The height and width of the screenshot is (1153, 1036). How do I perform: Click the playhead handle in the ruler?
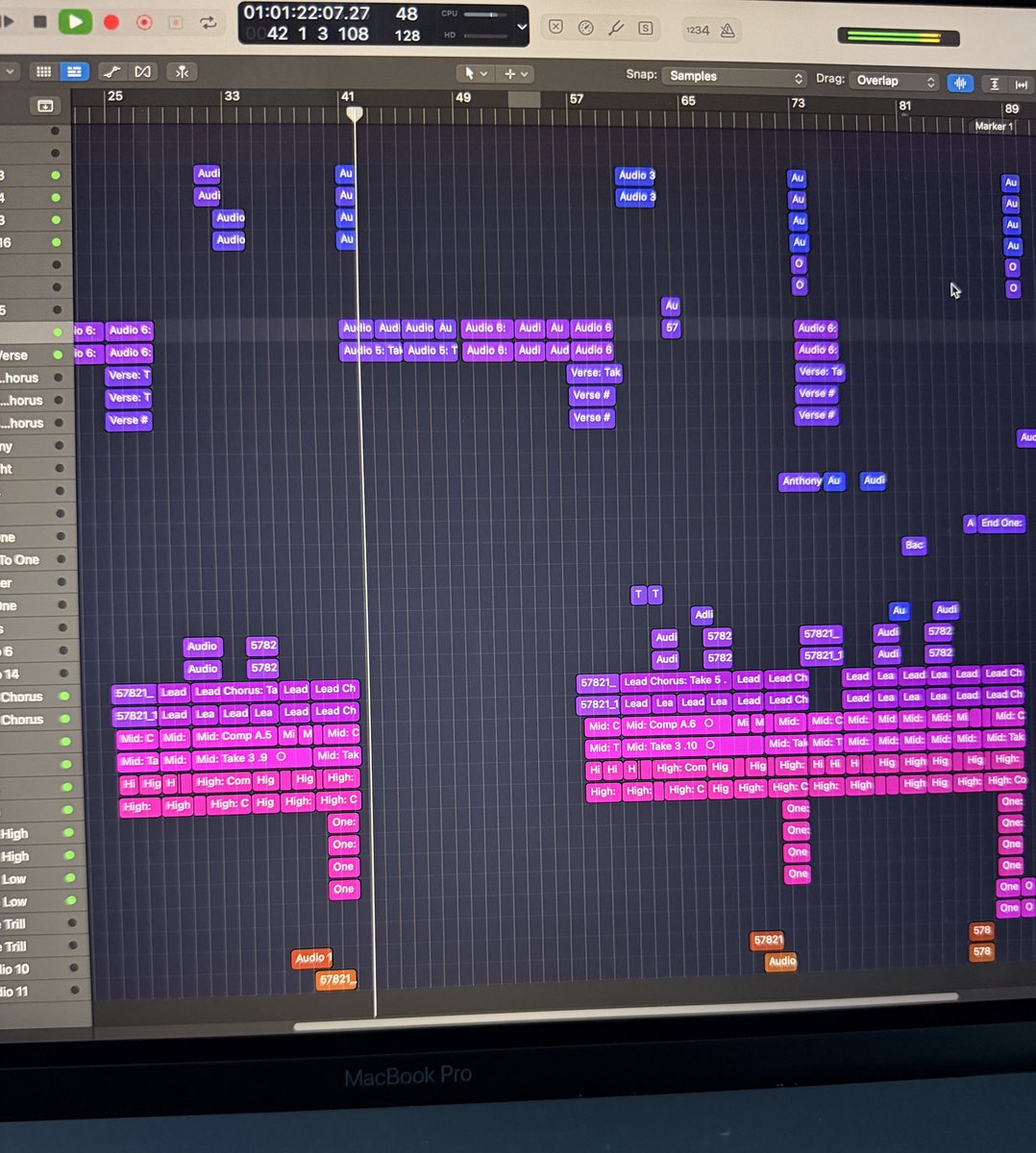coord(355,114)
